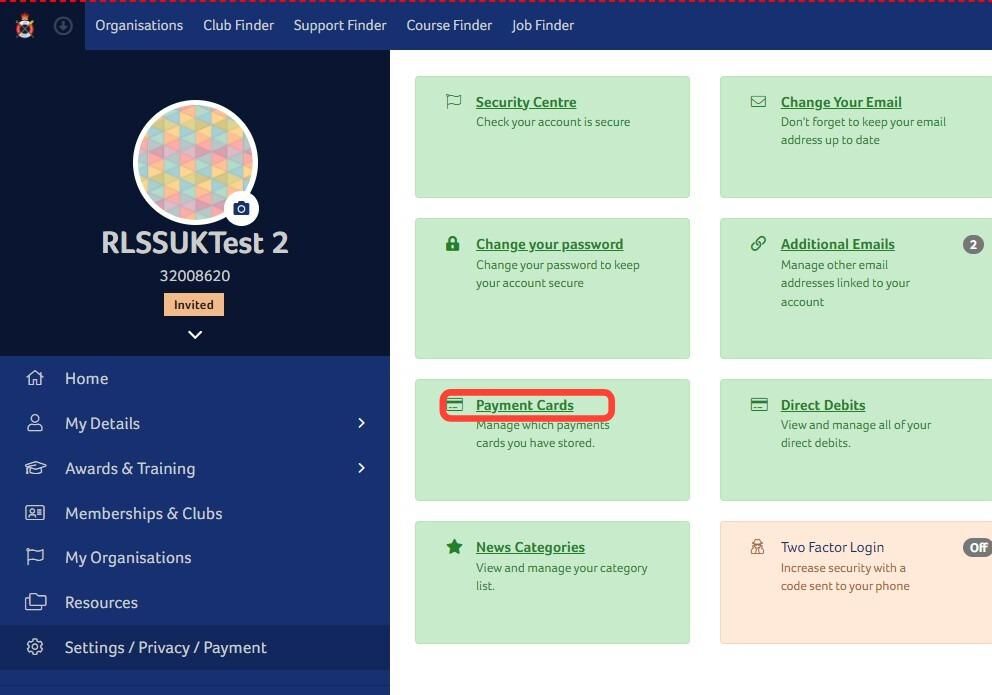The height and width of the screenshot is (695, 992).
Task: Open Job Finder in top navigation
Action: [x=543, y=25]
